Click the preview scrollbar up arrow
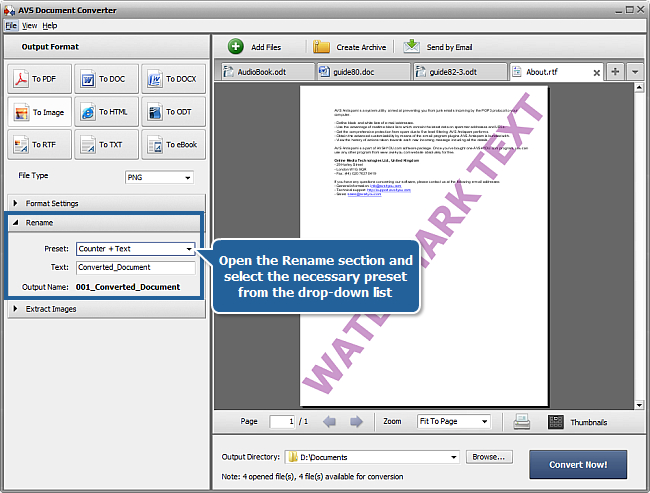The width and height of the screenshot is (650, 493). coord(639,87)
